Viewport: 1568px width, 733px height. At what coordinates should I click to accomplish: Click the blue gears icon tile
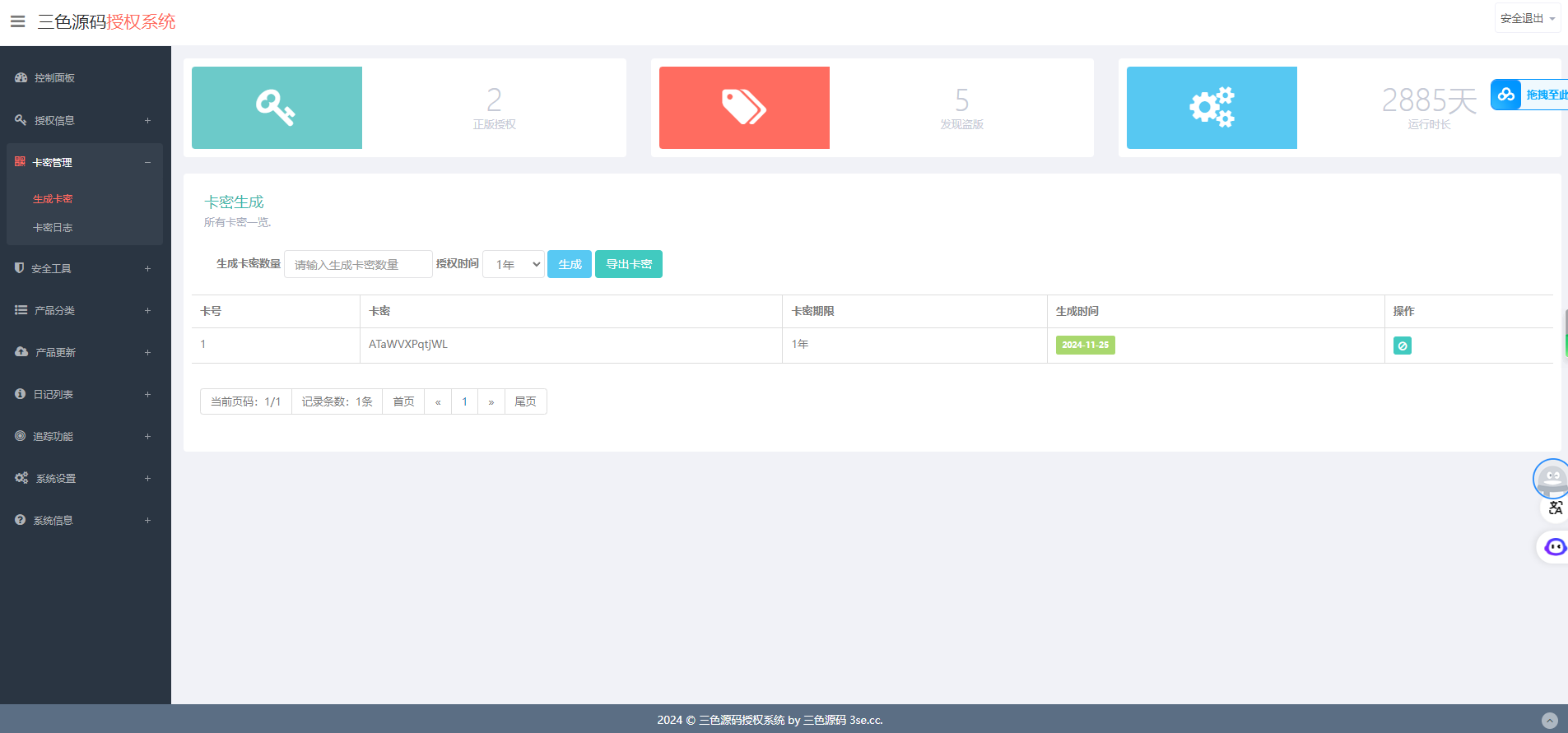click(1212, 108)
